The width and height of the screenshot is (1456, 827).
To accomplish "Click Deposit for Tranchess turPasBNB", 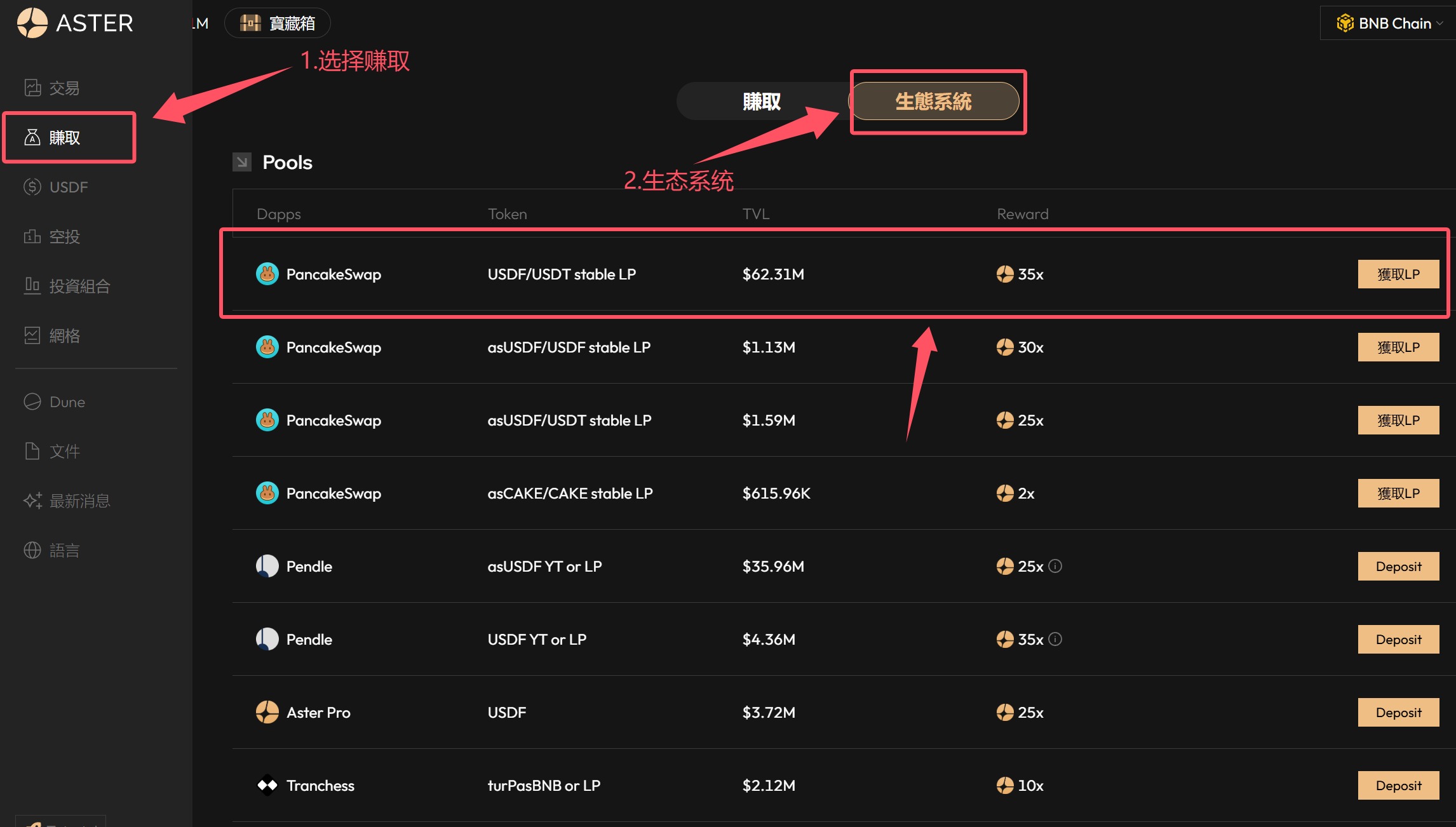I will pos(1398,785).
